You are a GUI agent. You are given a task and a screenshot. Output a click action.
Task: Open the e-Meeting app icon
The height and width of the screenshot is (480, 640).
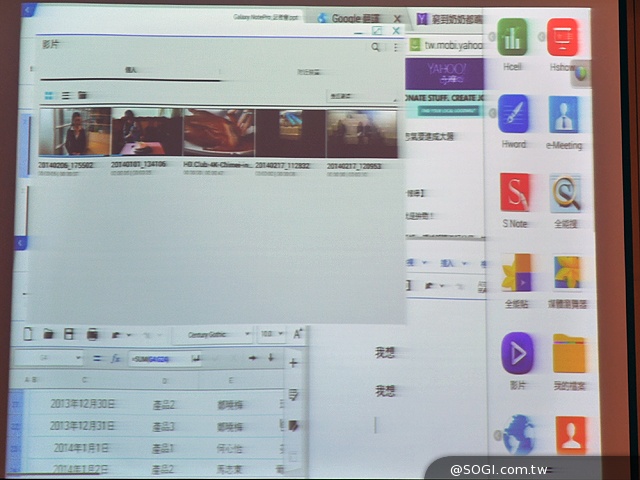pos(564,115)
